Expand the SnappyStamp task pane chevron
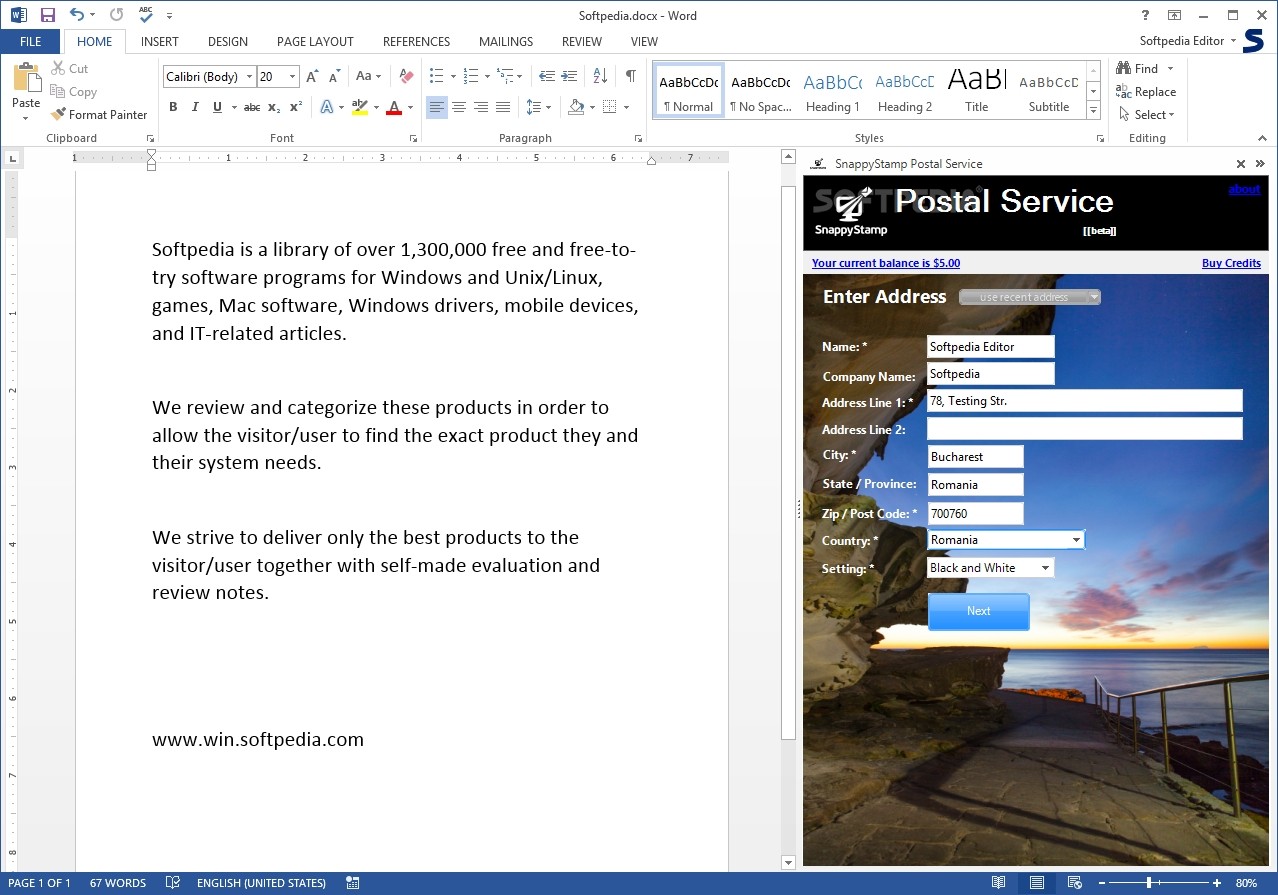 click(1260, 164)
